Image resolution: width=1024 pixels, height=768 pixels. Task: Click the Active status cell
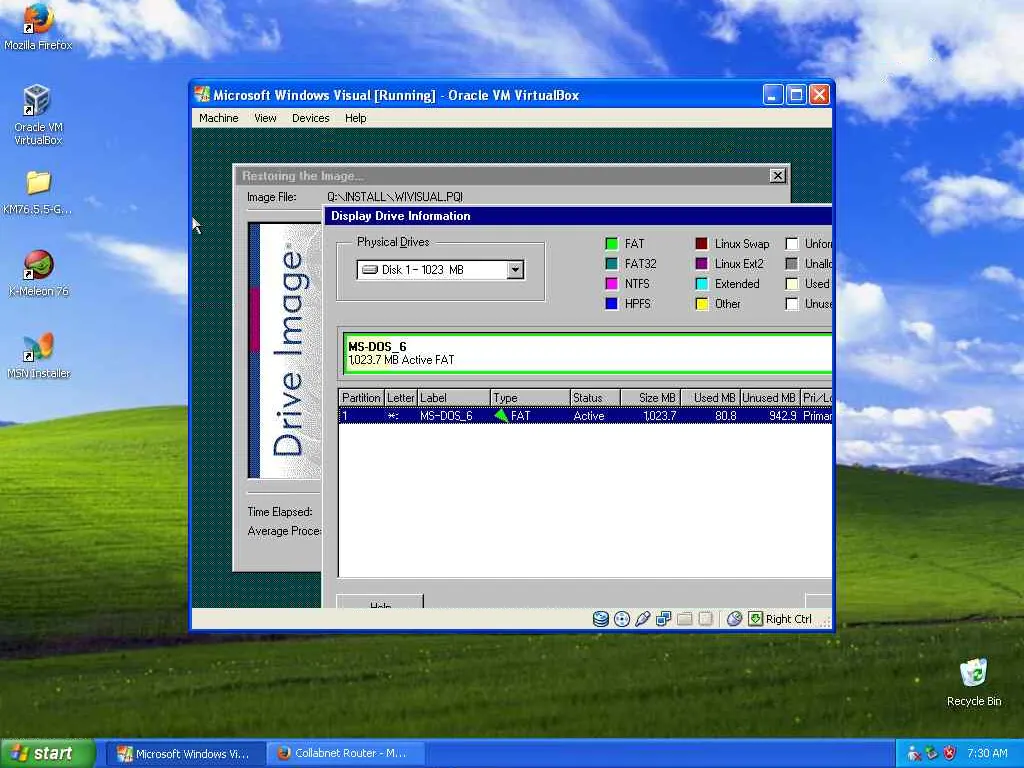click(x=588, y=416)
